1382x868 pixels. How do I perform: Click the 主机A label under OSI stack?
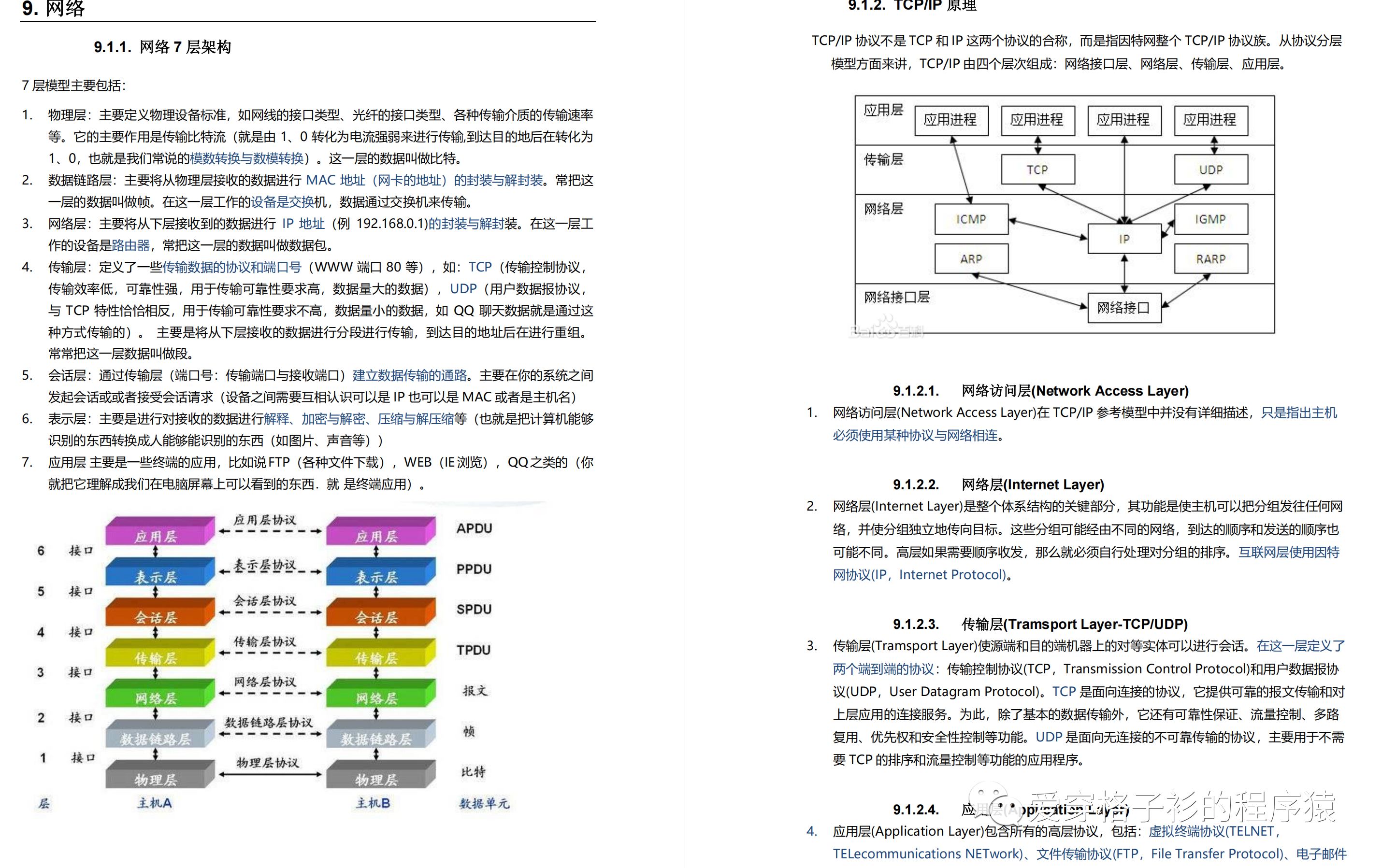click(154, 803)
